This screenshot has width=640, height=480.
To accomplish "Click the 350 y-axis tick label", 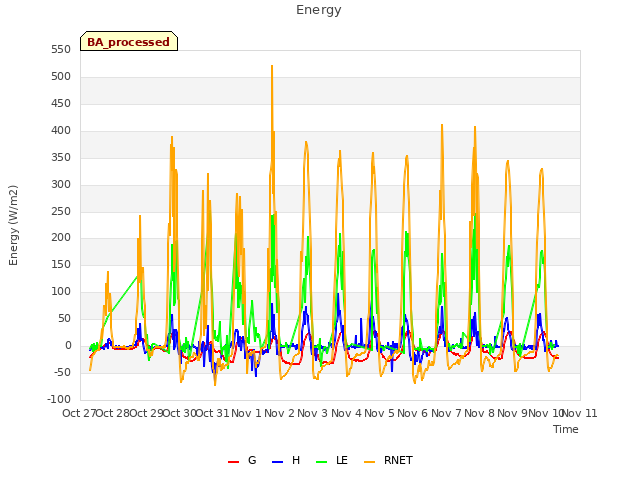I will tap(61, 158).
